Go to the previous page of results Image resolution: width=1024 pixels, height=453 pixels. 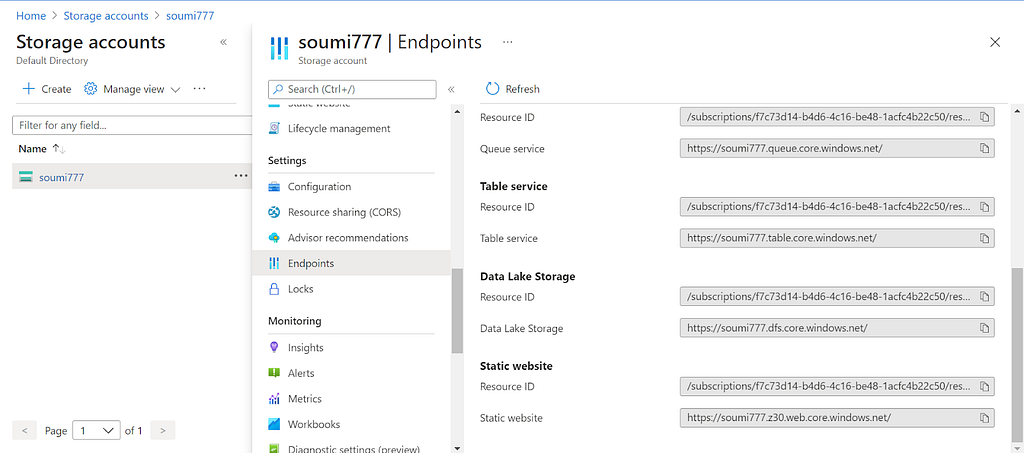tap(24, 430)
